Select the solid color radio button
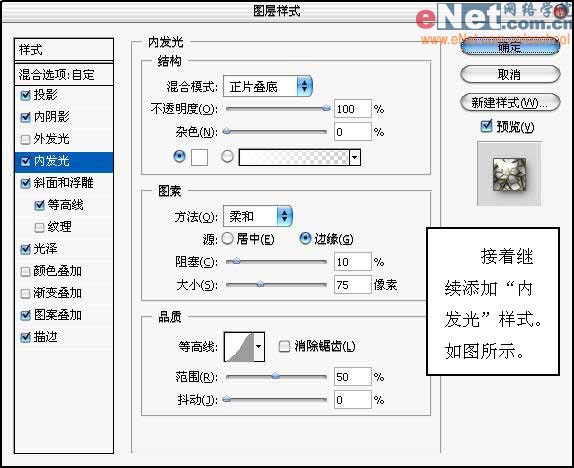574x468 pixels. click(179, 156)
